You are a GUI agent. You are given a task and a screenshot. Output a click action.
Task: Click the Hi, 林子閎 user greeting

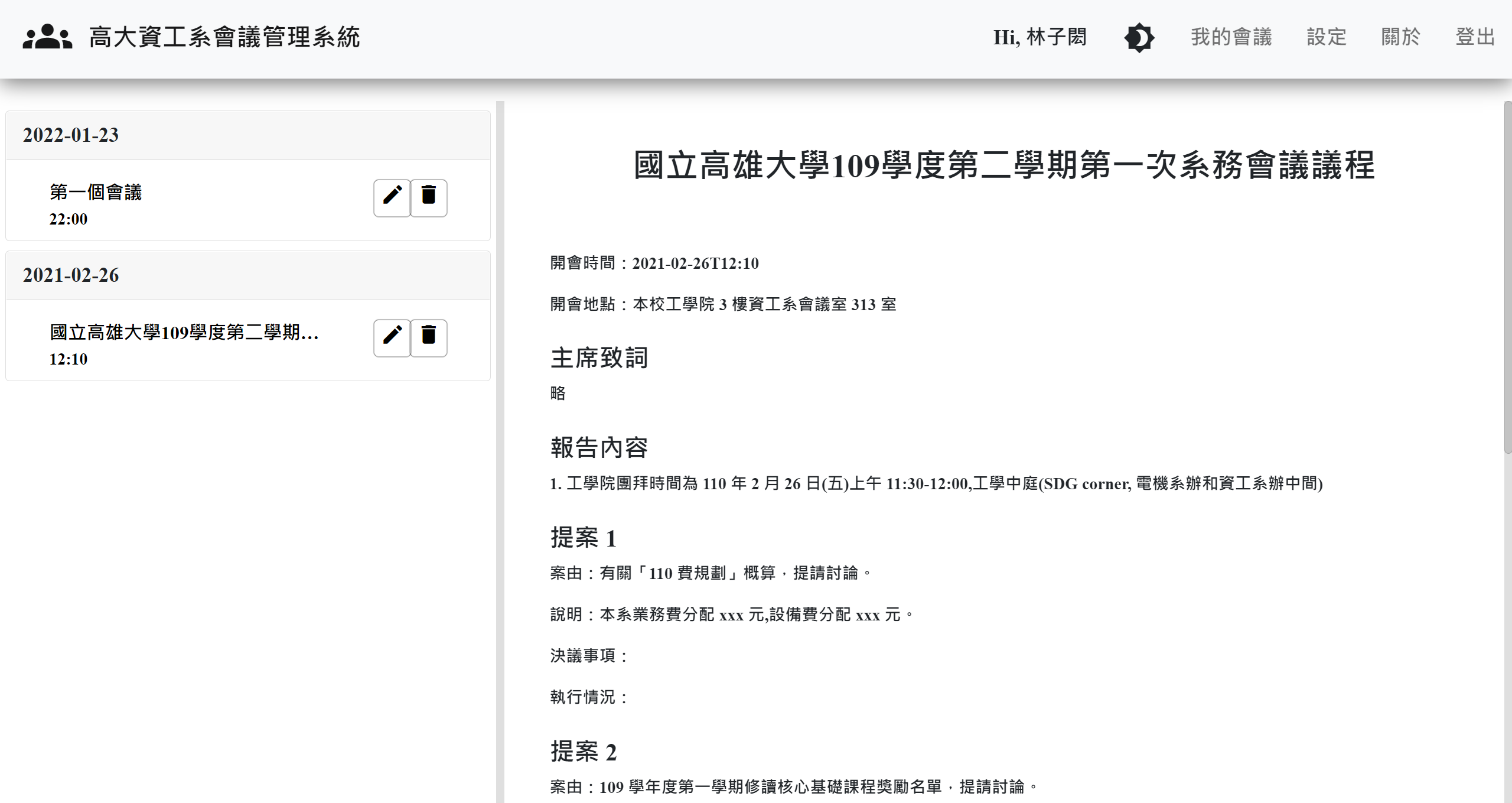(1039, 37)
